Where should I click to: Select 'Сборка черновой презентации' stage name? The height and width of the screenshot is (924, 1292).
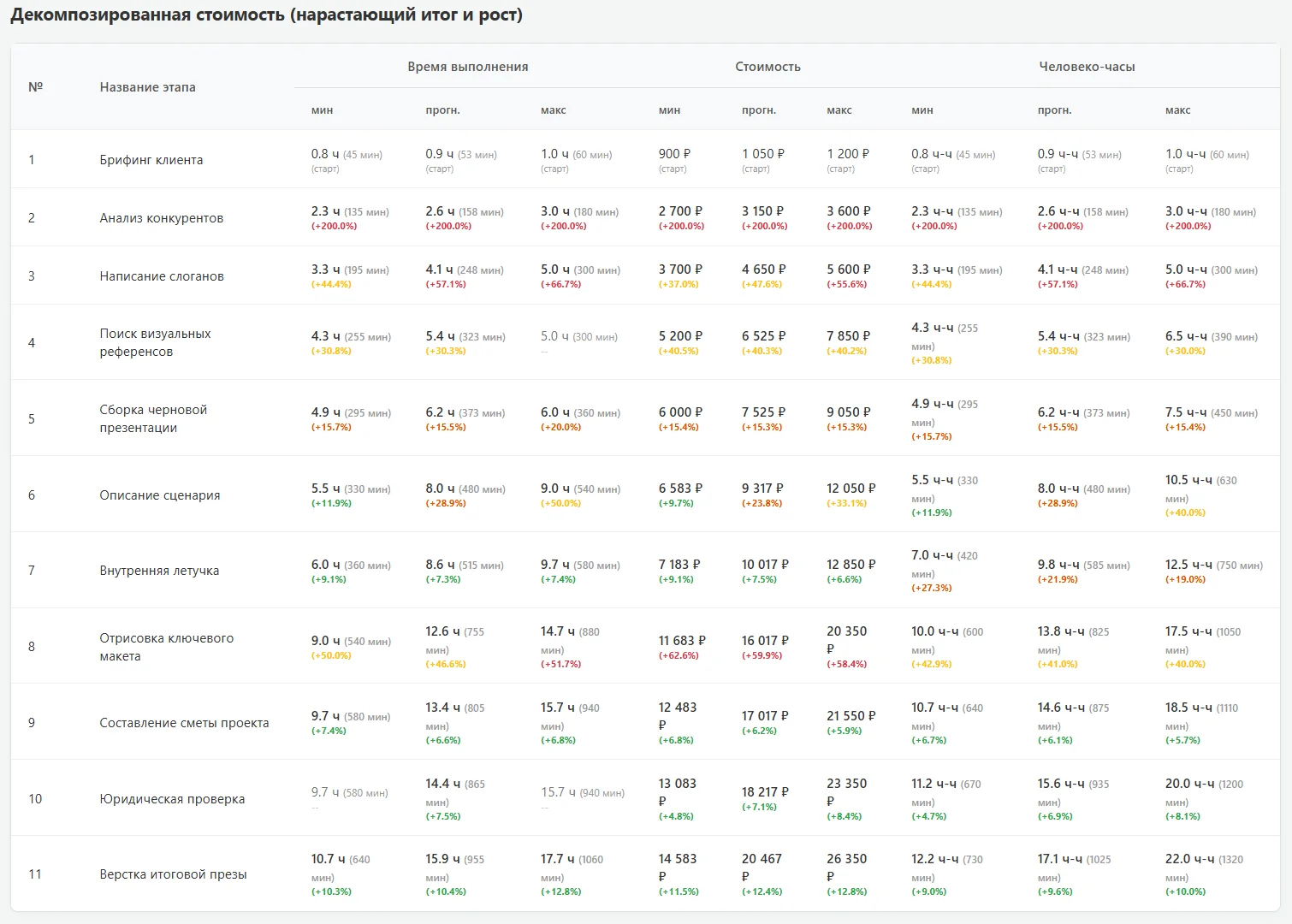[x=153, y=418]
